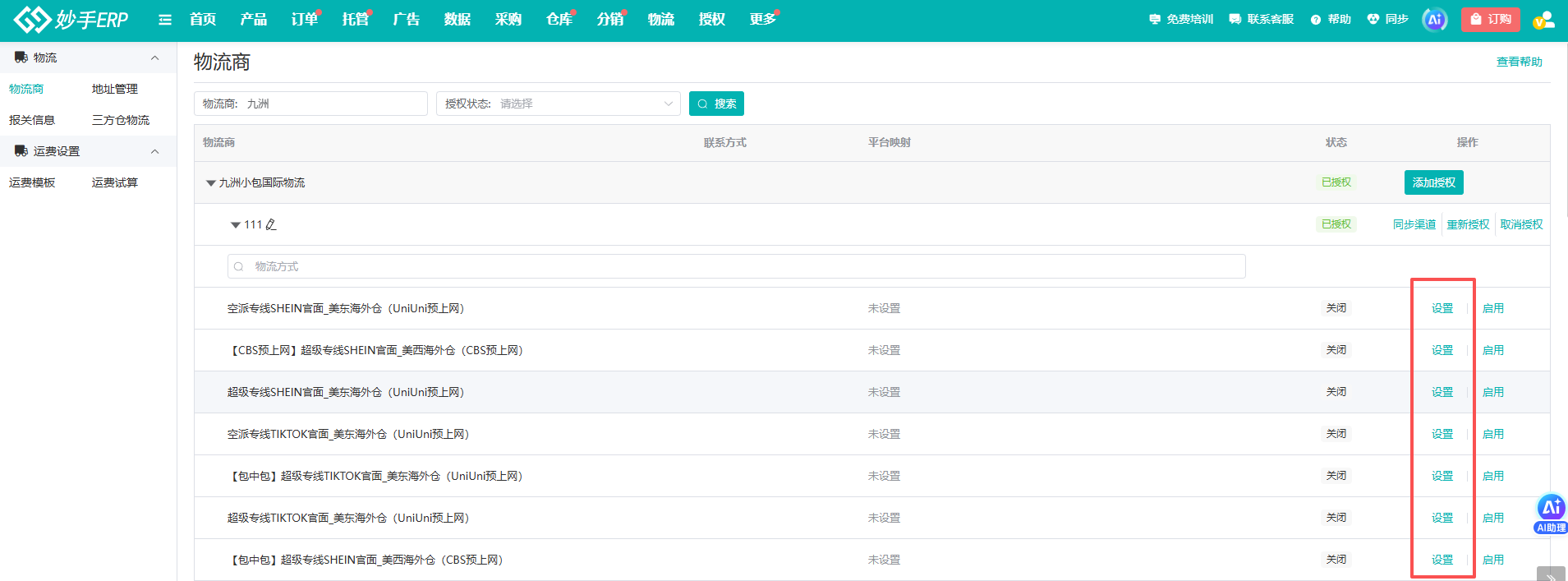The image size is (1568, 581).
Task: Click 启用 for 超级专线TIKTOK官面_美东海外仓 (UniUni预上网)
Action: point(1493,518)
